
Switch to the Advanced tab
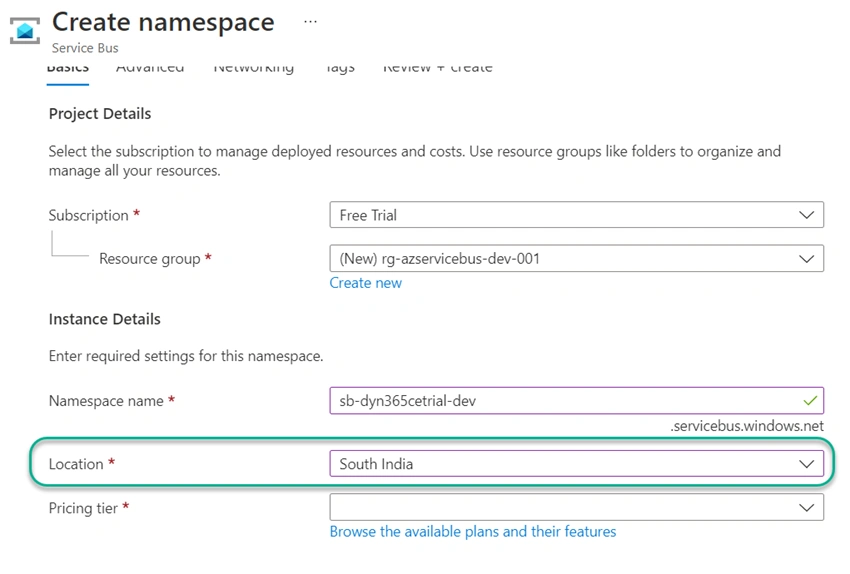tap(150, 68)
